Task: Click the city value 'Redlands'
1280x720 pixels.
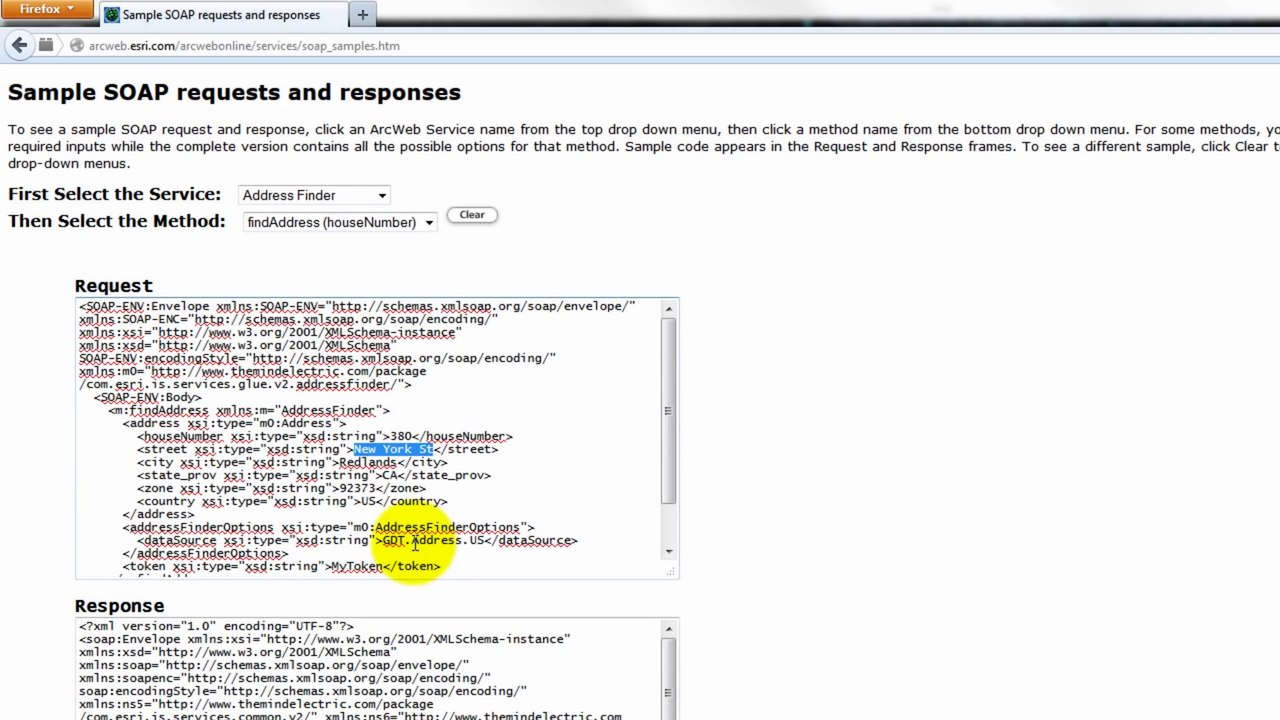Action: tap(368, 462)
